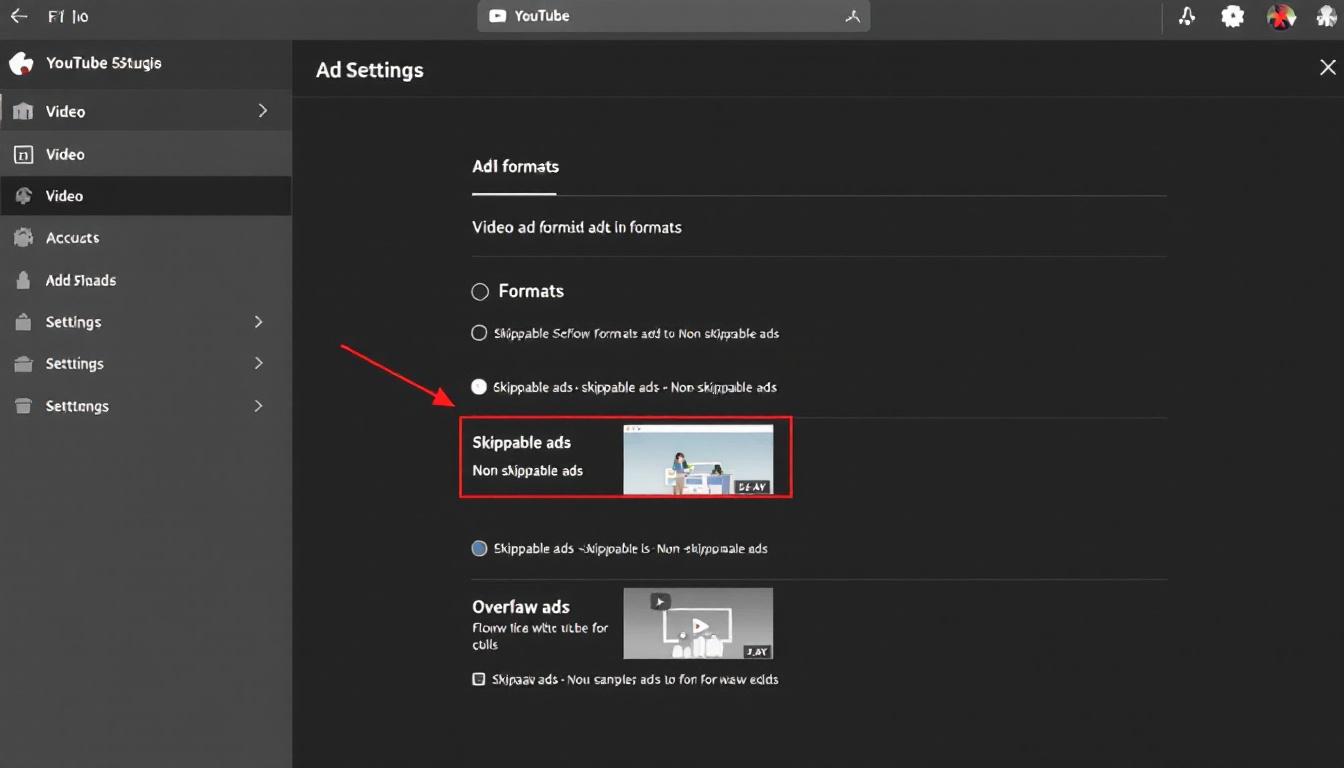This screenshot has height=768, width=1344.
Task: Select the YouTube logo in the search bar
Action: click(498, 15)
